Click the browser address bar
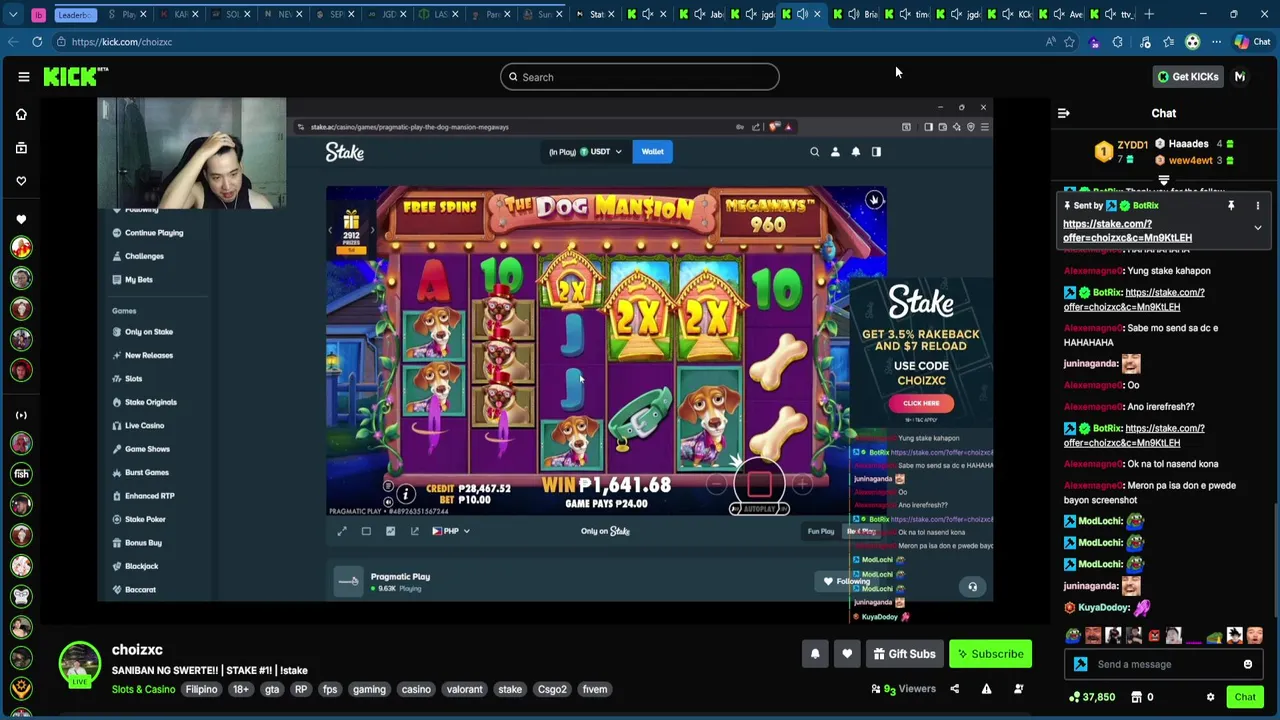This screenshot has width=1280, height=720. tap(550, 42)
